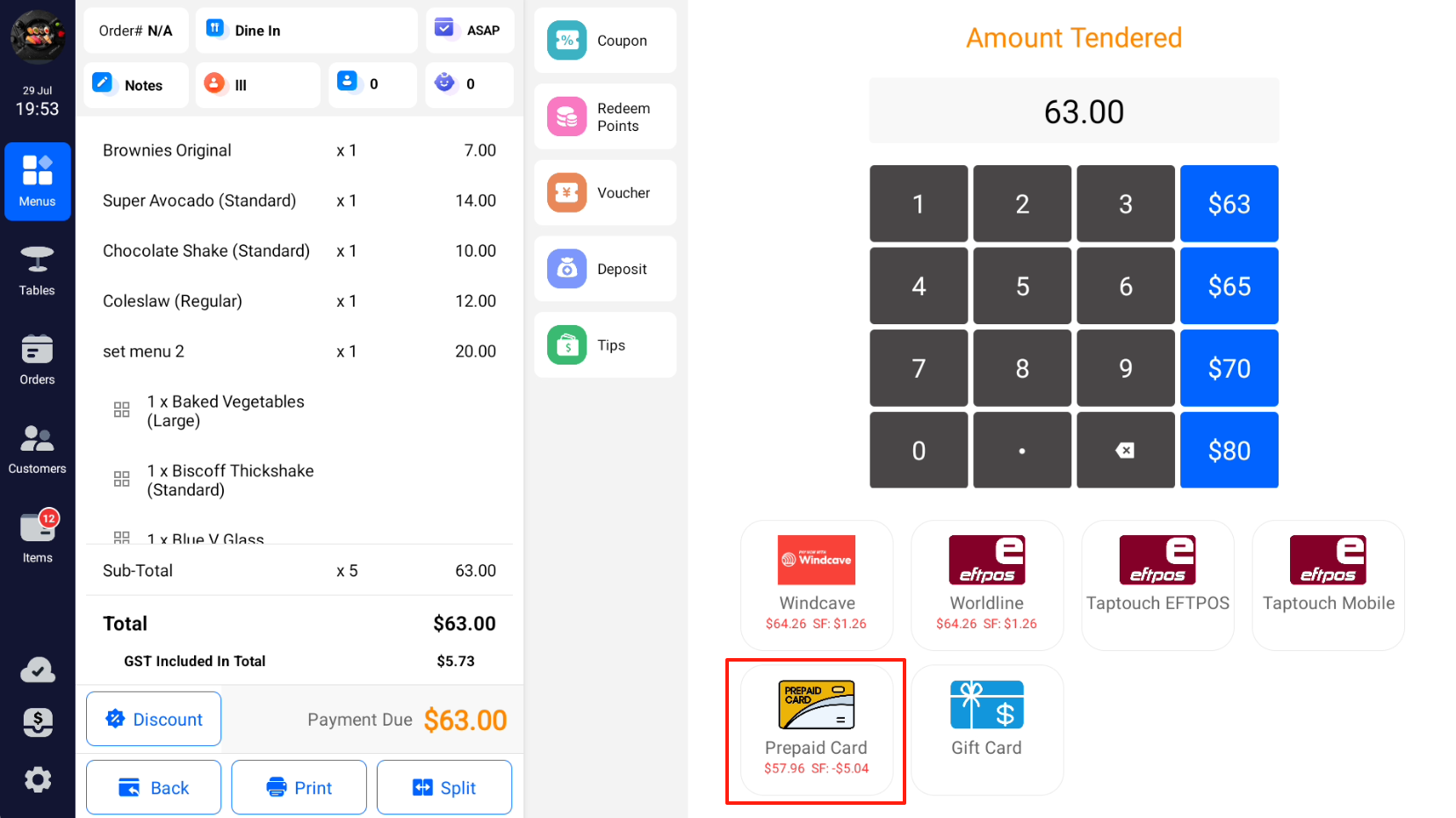The height and width of the screenshot is (818, 1456).
Task: Click the Discount button
Action: coord(154,719)
